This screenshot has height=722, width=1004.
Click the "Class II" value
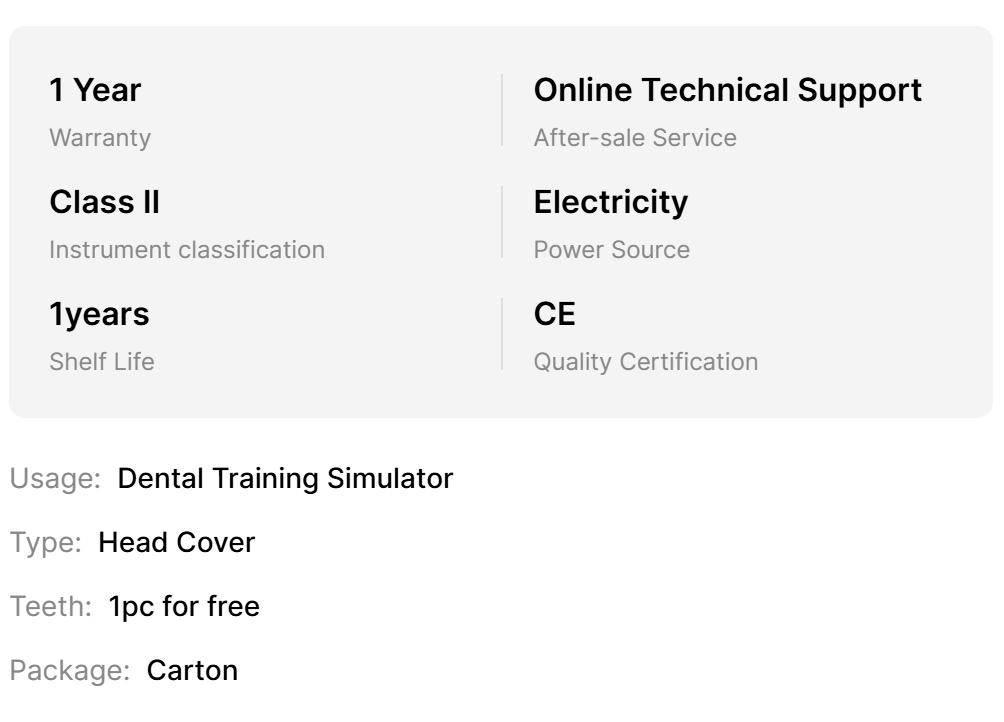(x=104, y=202)
